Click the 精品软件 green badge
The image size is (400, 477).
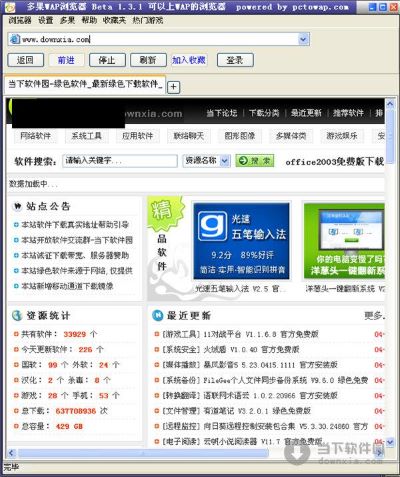pyautogui.click(x=165, y=214)
